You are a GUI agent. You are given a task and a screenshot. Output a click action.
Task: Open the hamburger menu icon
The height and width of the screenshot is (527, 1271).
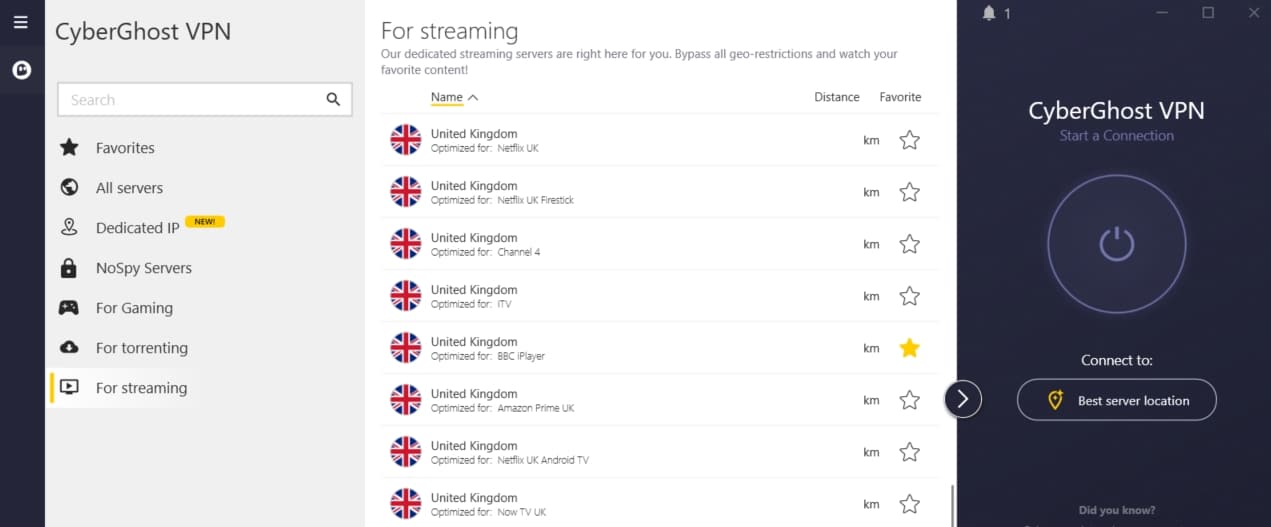[x=20, y=22]
